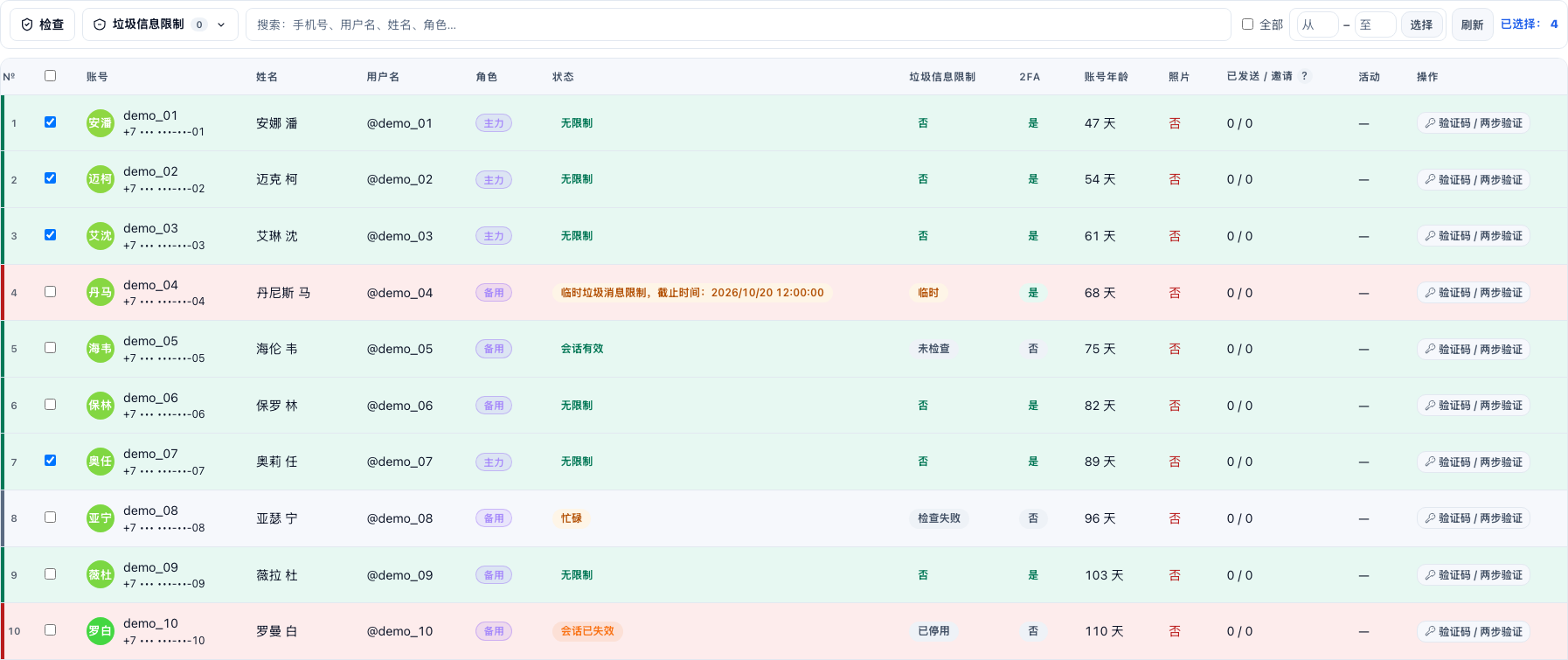Click the 检查 shield button
The width and height of the screenshot is (1568, 660).
point(42,24)
